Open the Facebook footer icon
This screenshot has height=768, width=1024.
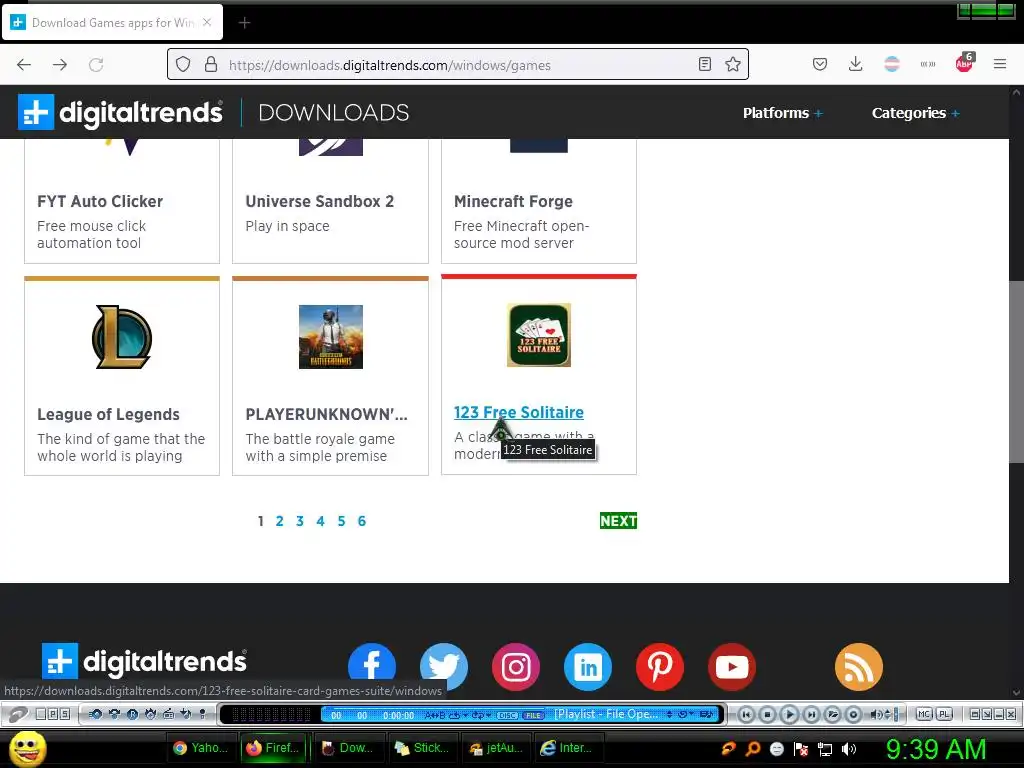pos(372,667)
